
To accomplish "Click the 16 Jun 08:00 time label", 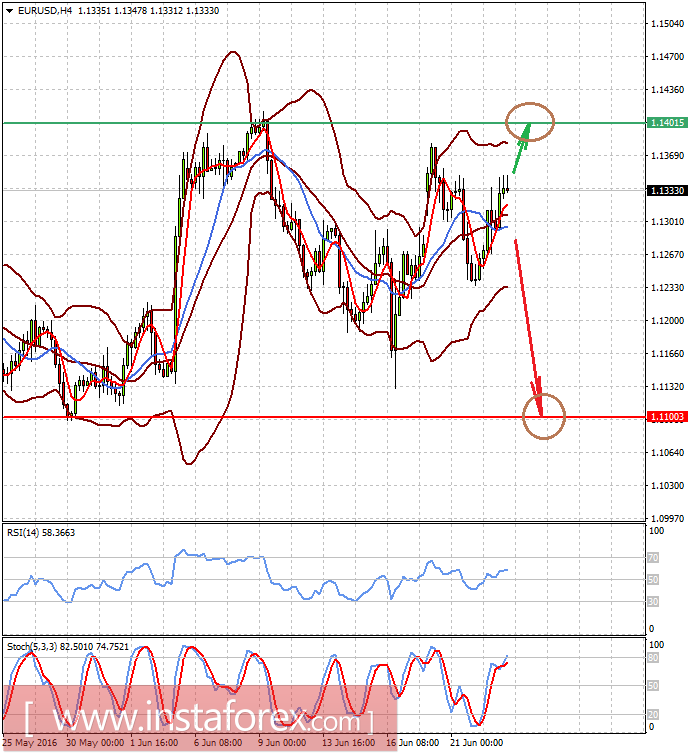I will tap(413, 743).
